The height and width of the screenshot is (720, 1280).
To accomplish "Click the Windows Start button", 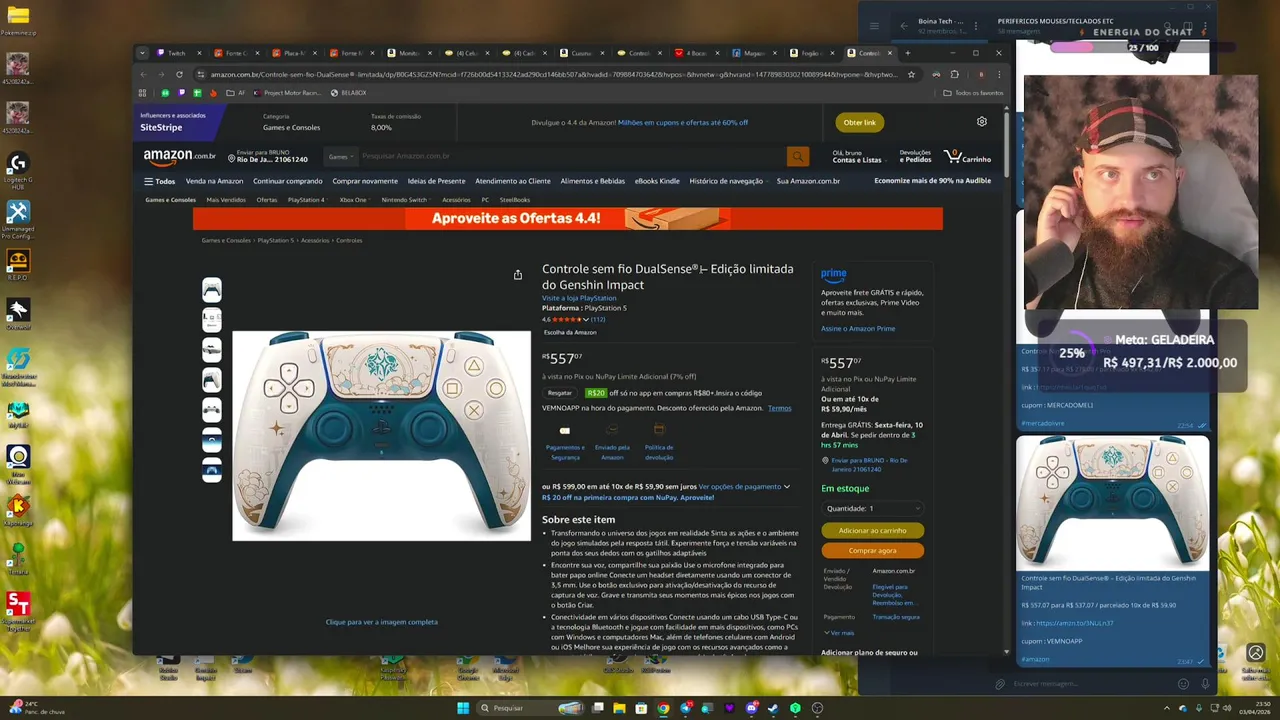I will point(463,708).
